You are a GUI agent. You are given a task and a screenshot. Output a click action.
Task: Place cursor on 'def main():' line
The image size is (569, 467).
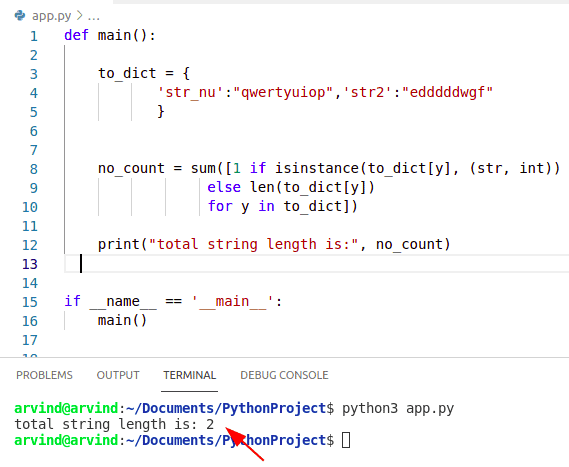(110, 36)
